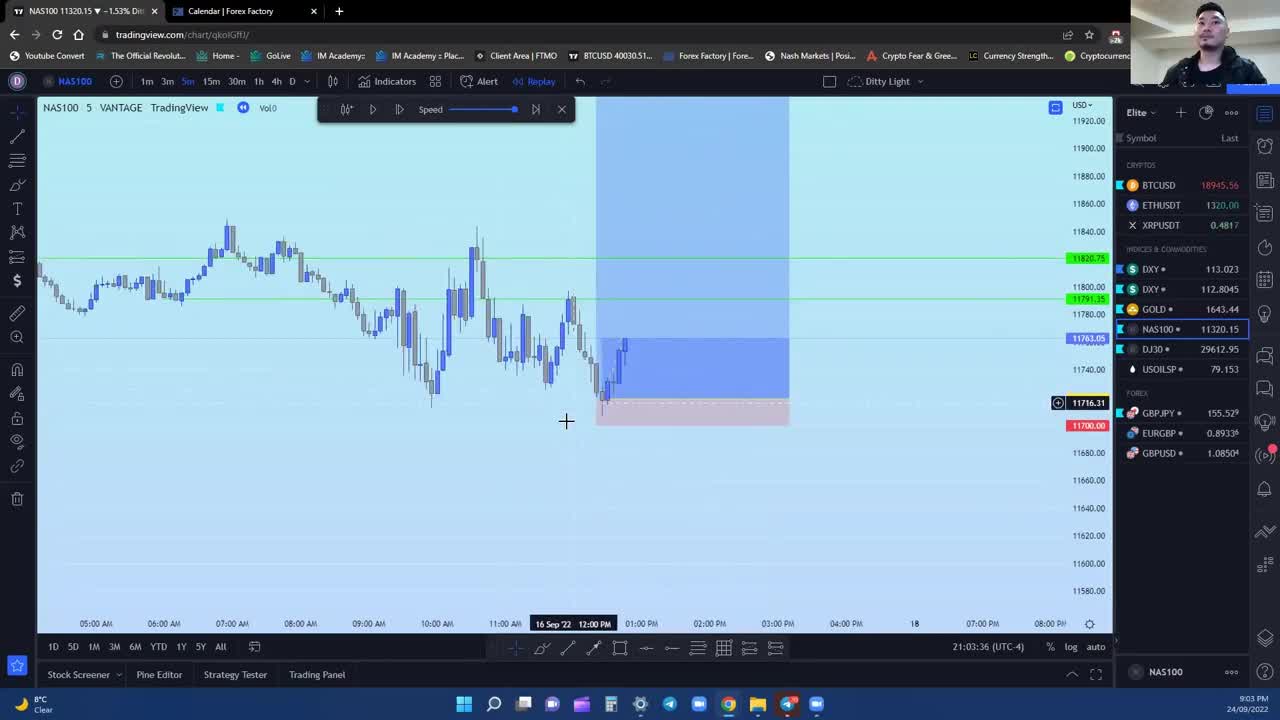Select the measure ruler tool

pyautogui.click(x=17, y=313)
